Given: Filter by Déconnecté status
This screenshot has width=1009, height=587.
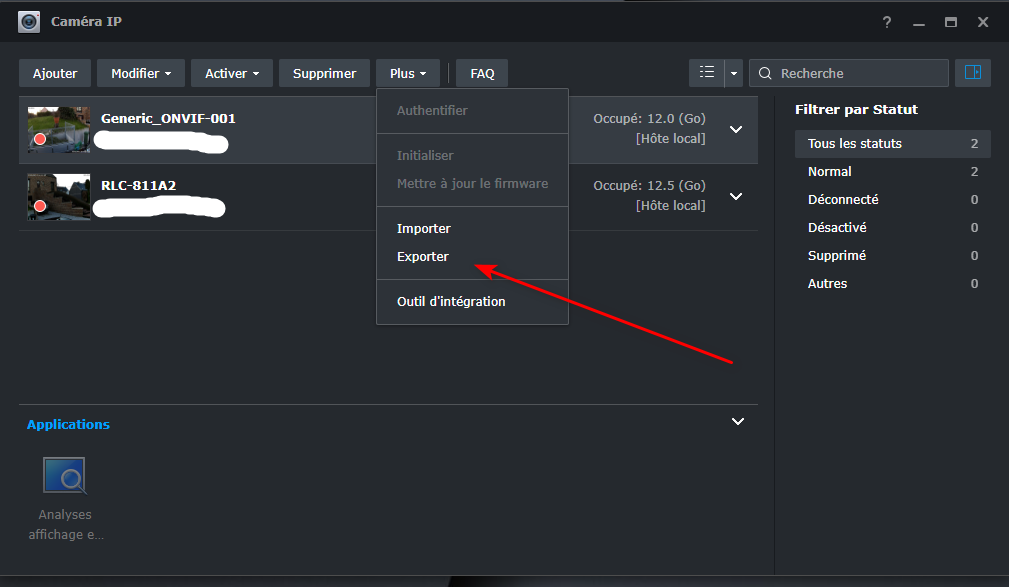Looking at the screenshot, I should [843, 200].
